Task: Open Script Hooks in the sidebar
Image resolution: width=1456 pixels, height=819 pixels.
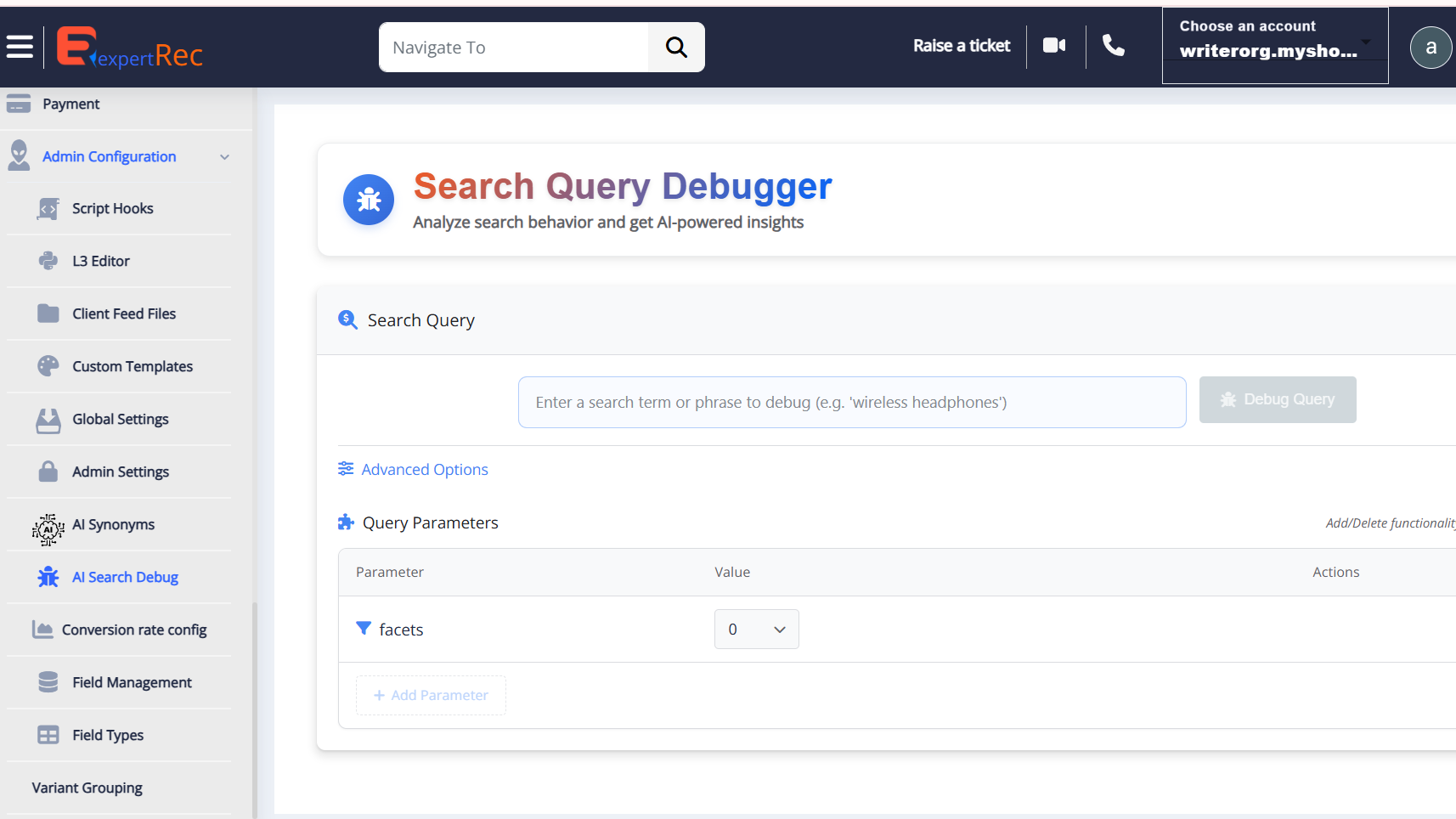Action: click(x=112, y=209)
